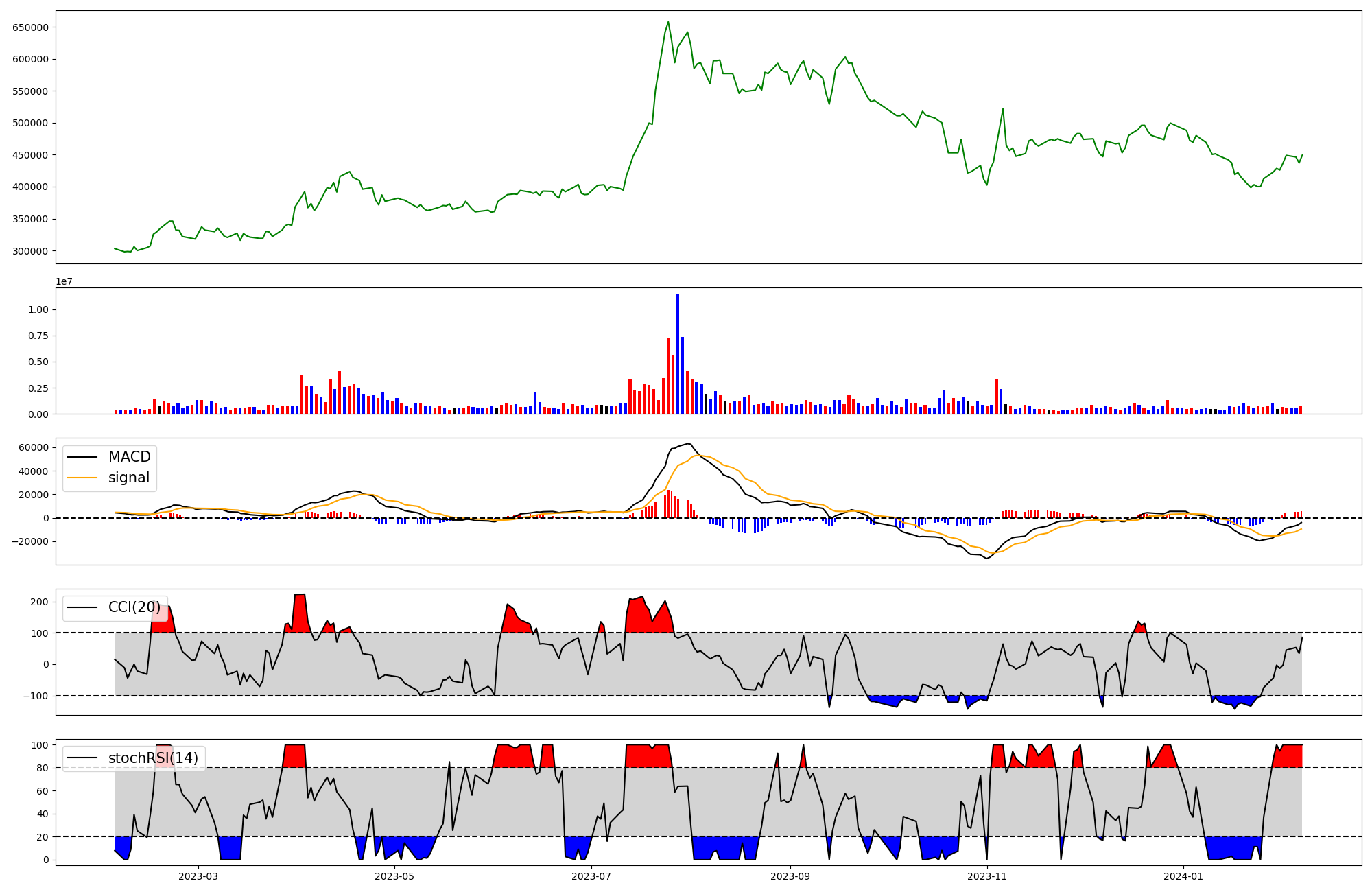This screenshot has height=892, width=1372.
Task: Click the CCI(20) legend label
Action: click(134, 607)
